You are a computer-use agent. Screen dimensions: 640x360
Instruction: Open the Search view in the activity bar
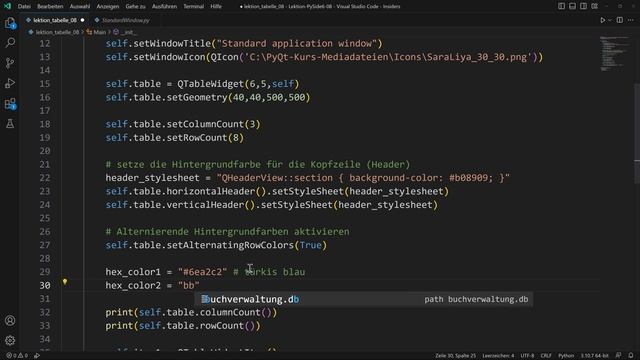(10, 43)
